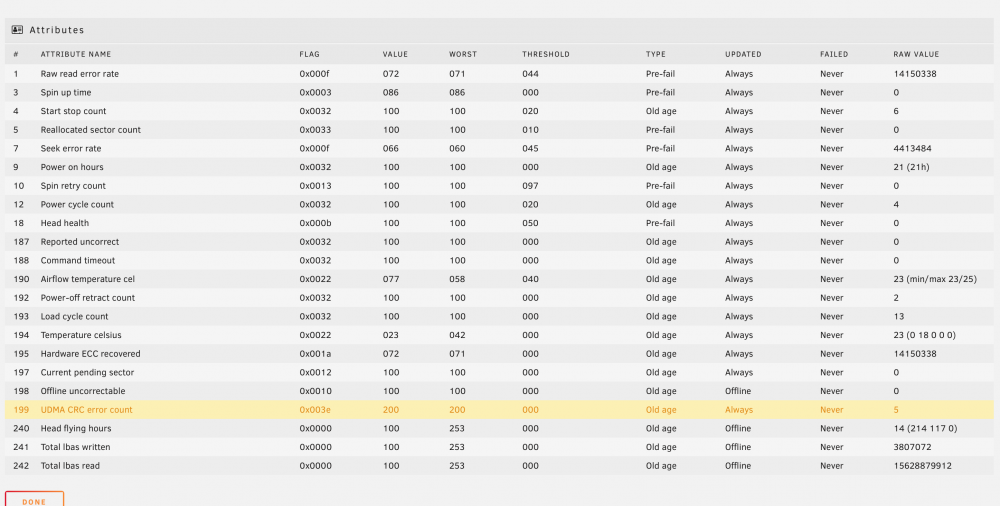Click the UPDATED column header

[743, 54]
